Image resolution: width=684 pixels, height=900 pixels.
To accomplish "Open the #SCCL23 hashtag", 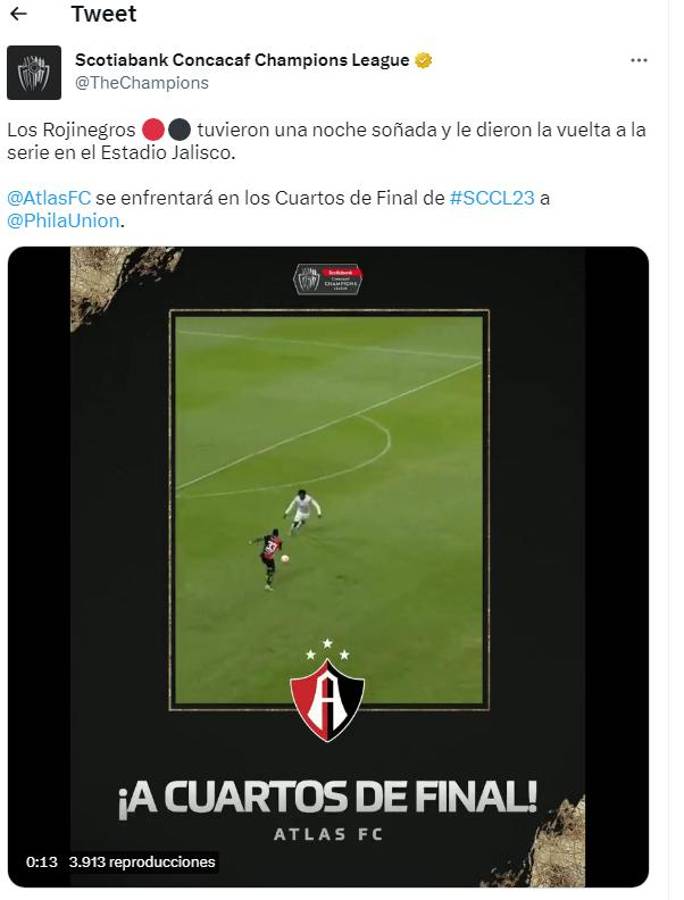I will (x=492, y=198).
